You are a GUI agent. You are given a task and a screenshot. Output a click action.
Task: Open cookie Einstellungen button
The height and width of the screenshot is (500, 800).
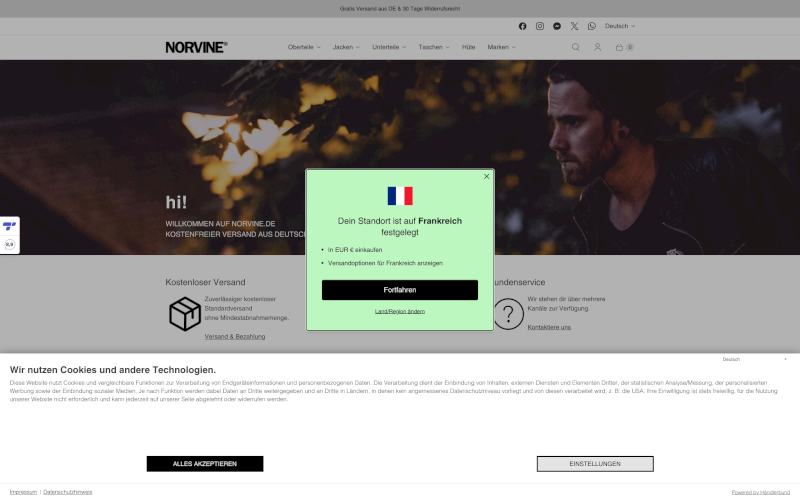595,464
